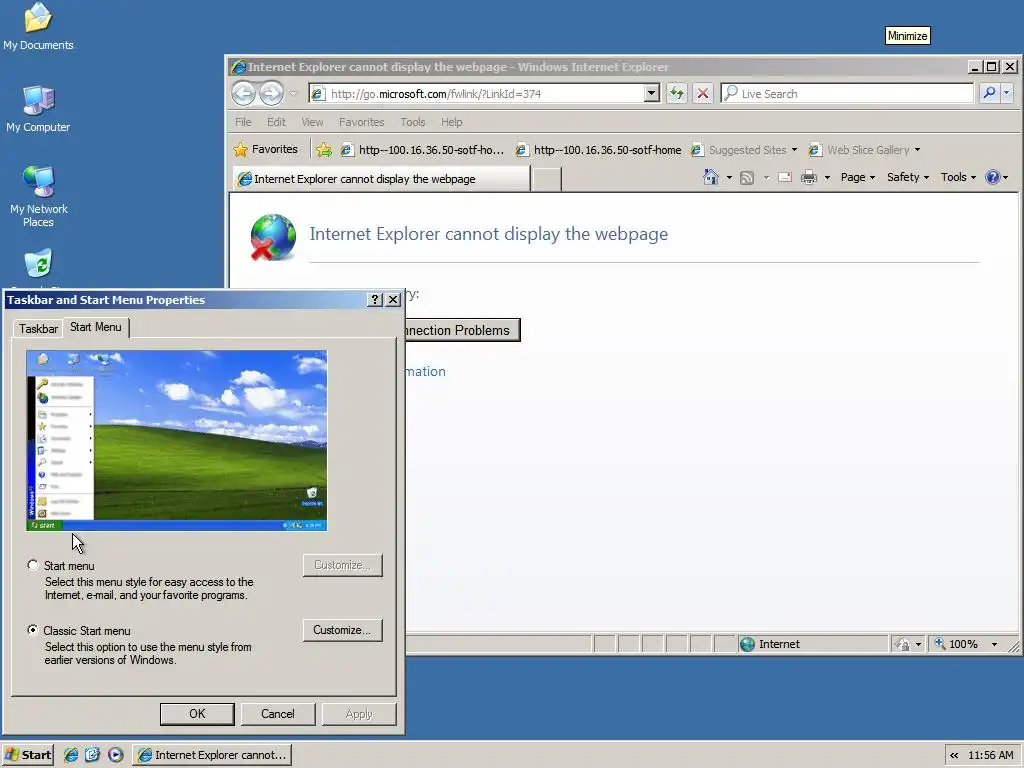Select My Computer desktop icon
Screen dimensions: 1024x768
[x=38, y=108]
